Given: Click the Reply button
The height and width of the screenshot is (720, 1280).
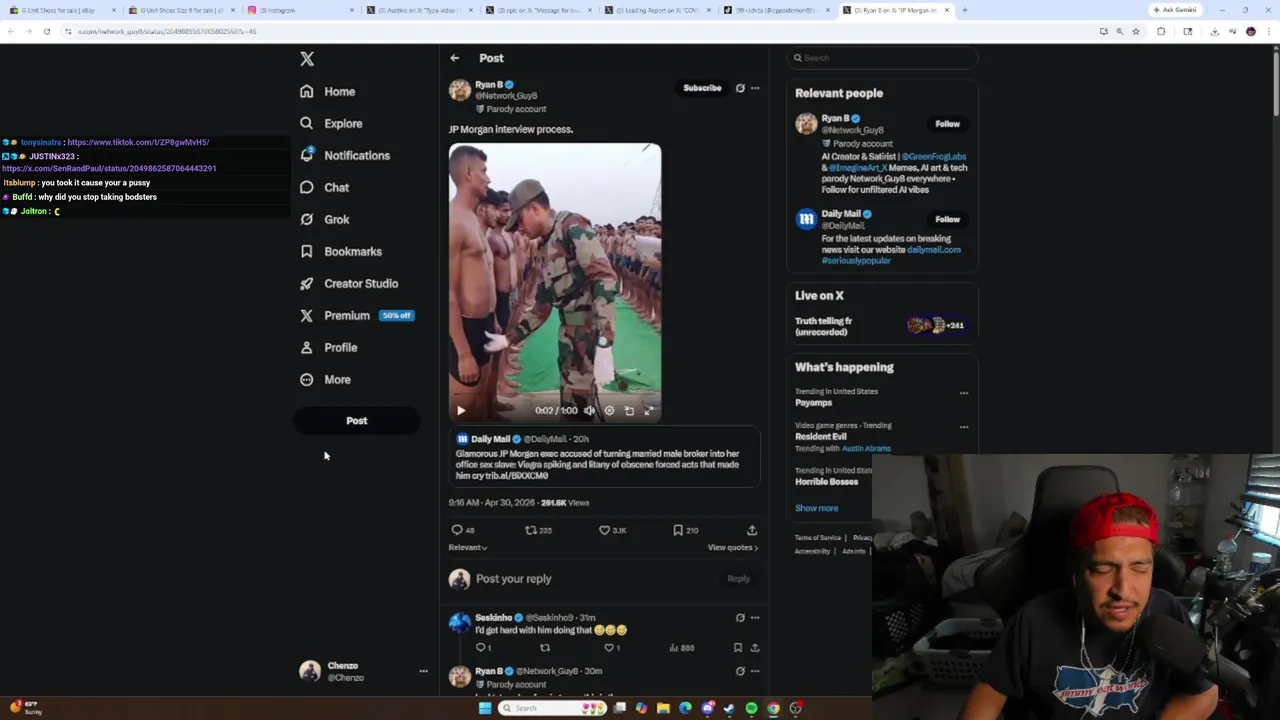Looking at the screenshot, I should (738, 579).
